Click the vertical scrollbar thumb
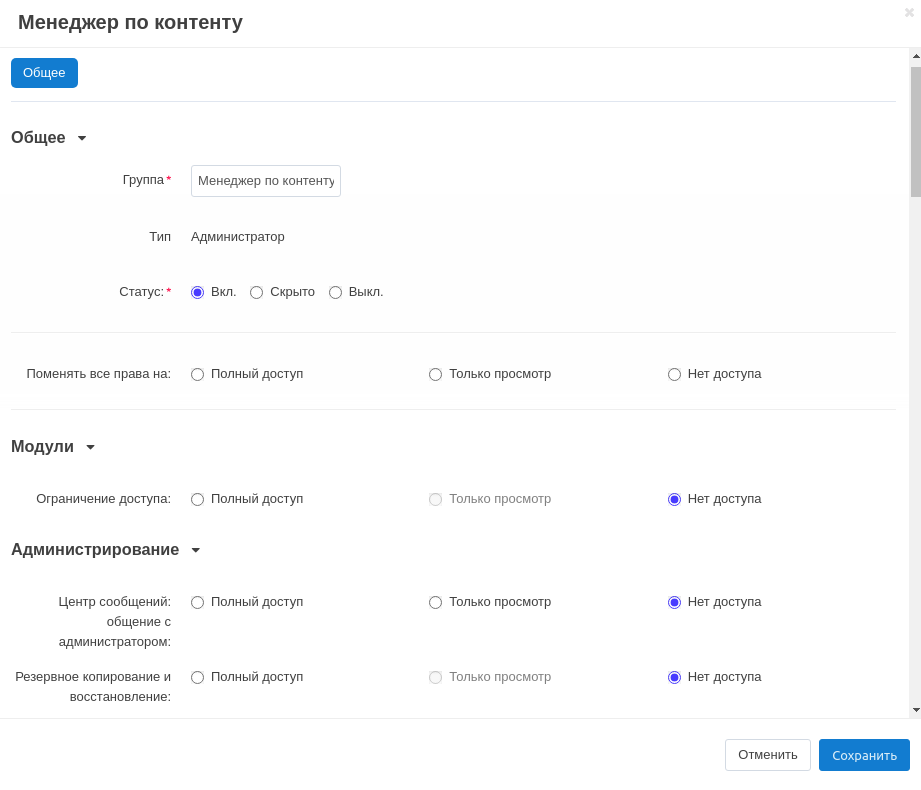This screenshot has height=790, width=921. pyautogui.click(x=915, y=130)
